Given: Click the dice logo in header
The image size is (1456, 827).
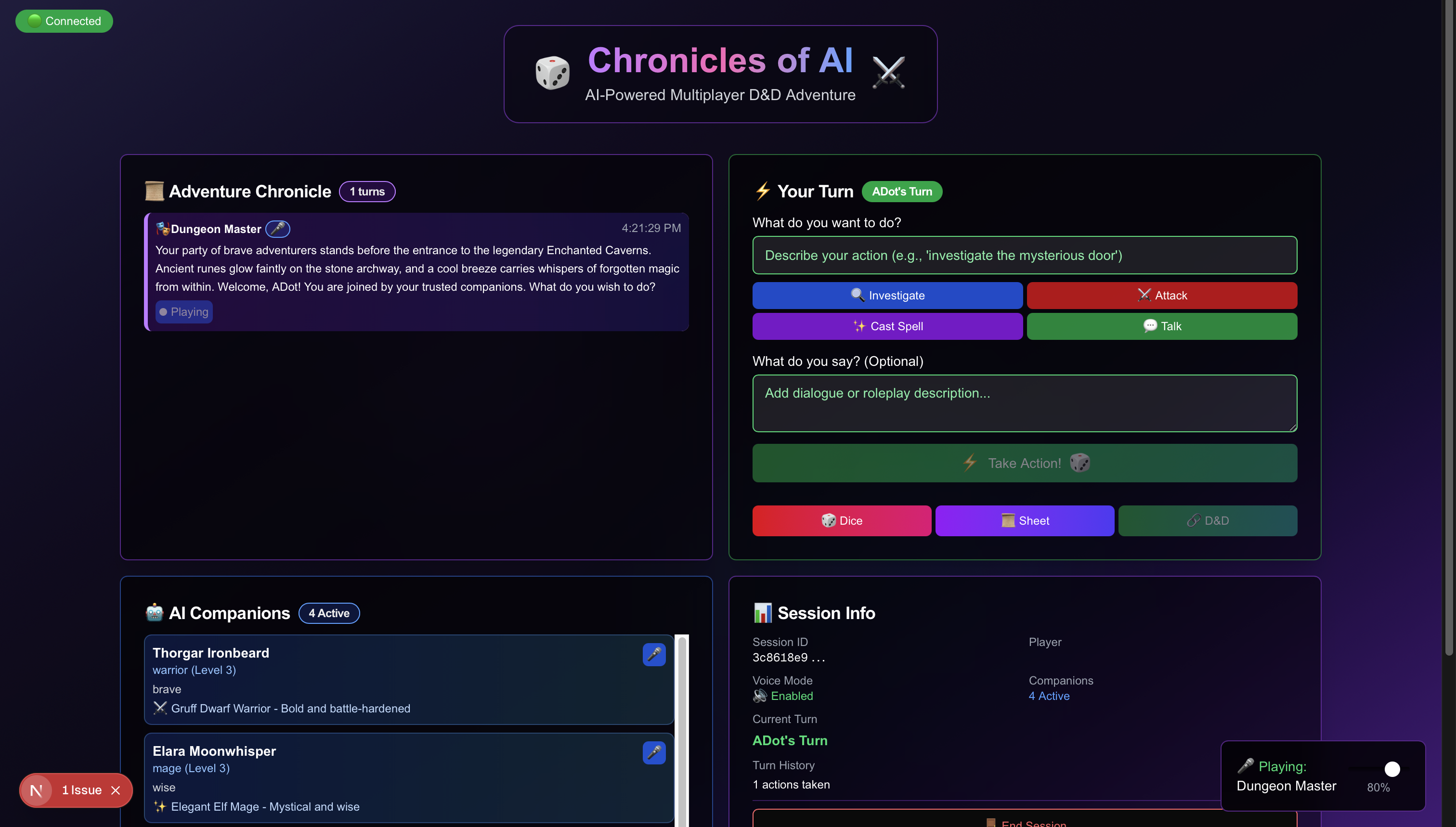Looking at the screenshot, I should (x=552, y=73).
